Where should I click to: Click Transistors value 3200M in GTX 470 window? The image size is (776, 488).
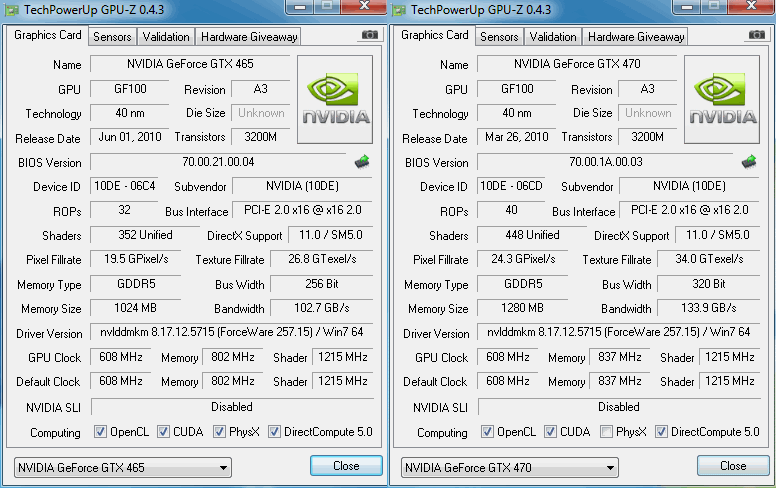point(647,137)
